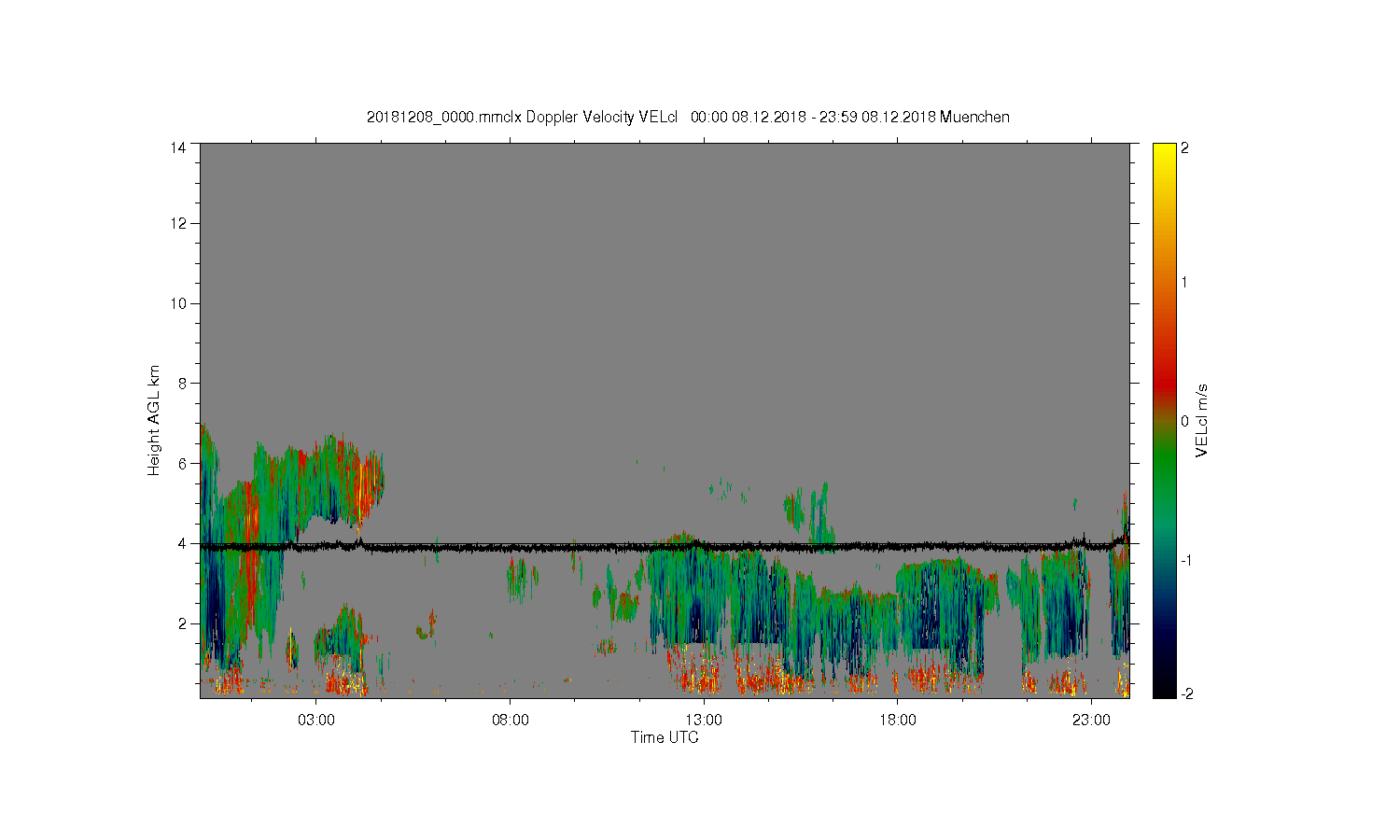Image resolution: width=1400 pixels, height=840 pixels.
Task: Click the 03:00 time tick label
Action: point(316,721)
